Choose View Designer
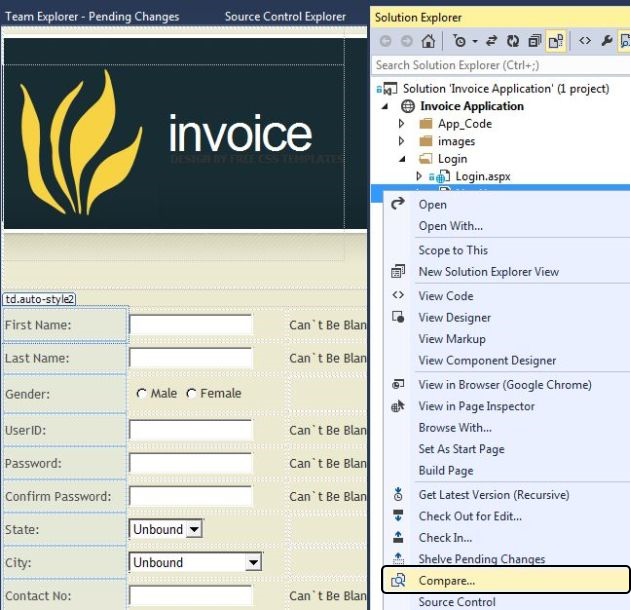The height and width of the screenshot is (610, 631). click(454, 317)
